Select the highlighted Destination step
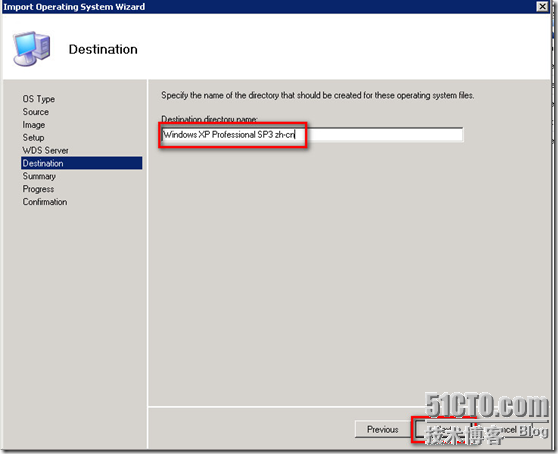558x454 pixels. coord(81,163)
